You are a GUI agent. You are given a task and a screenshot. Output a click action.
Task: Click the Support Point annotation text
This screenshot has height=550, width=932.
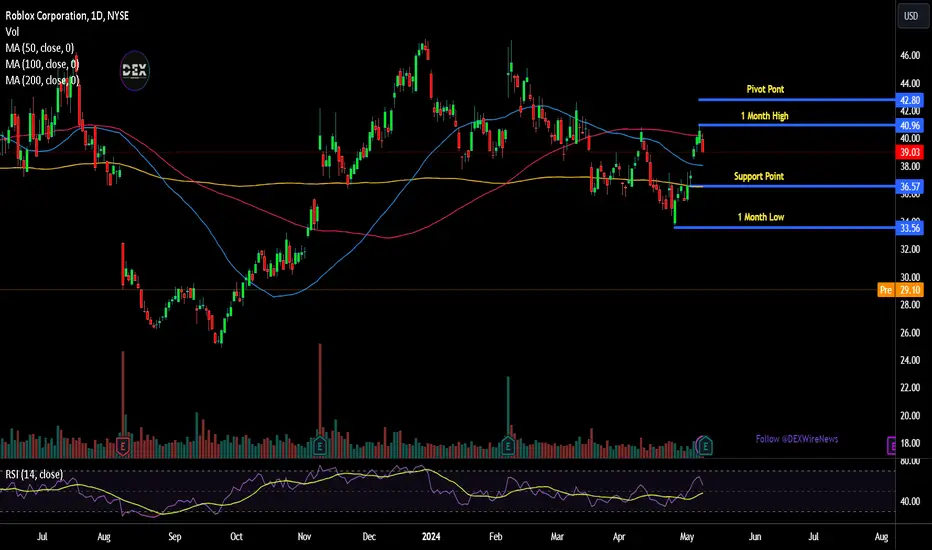click(x=758, y=176)
